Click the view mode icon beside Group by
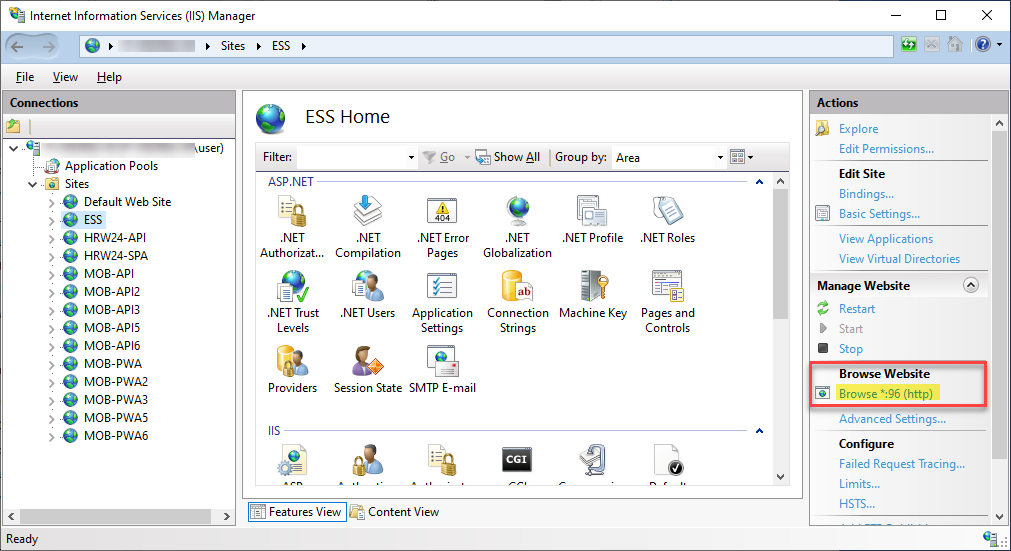1011x551 pixels. [741, 157]
